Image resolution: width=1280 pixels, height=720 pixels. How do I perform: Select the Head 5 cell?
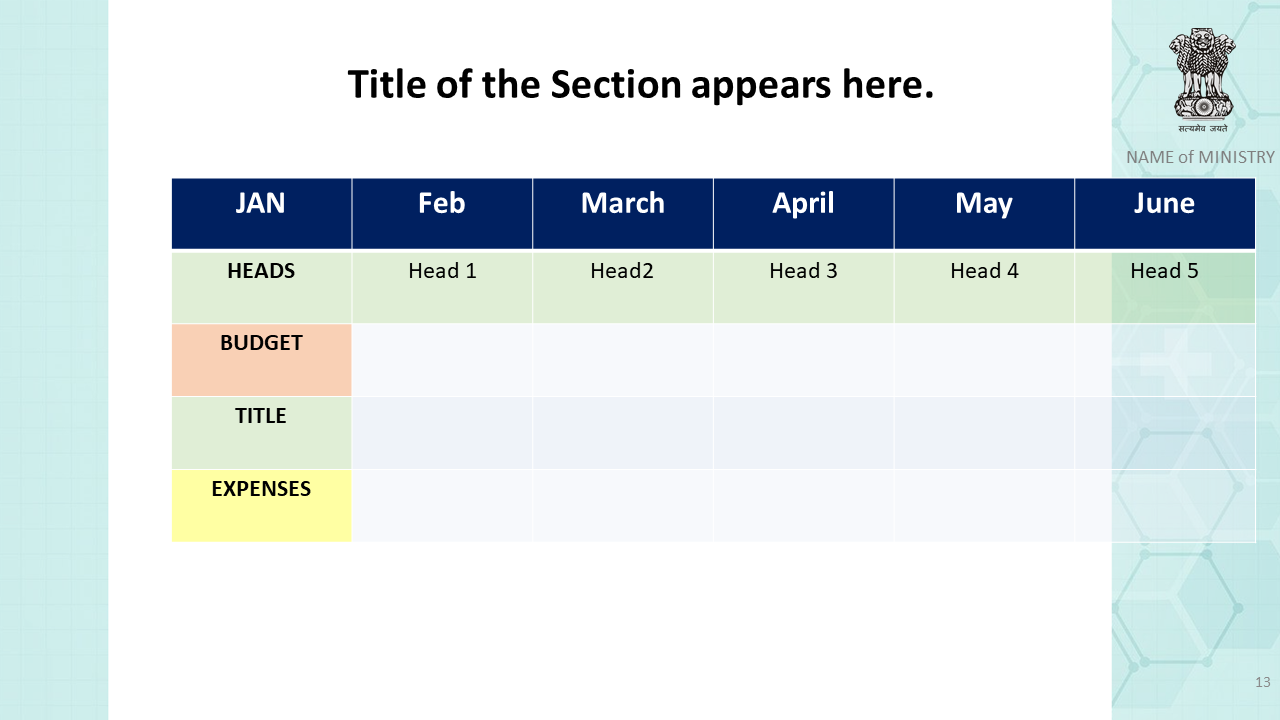click(x=1165, y=287)
